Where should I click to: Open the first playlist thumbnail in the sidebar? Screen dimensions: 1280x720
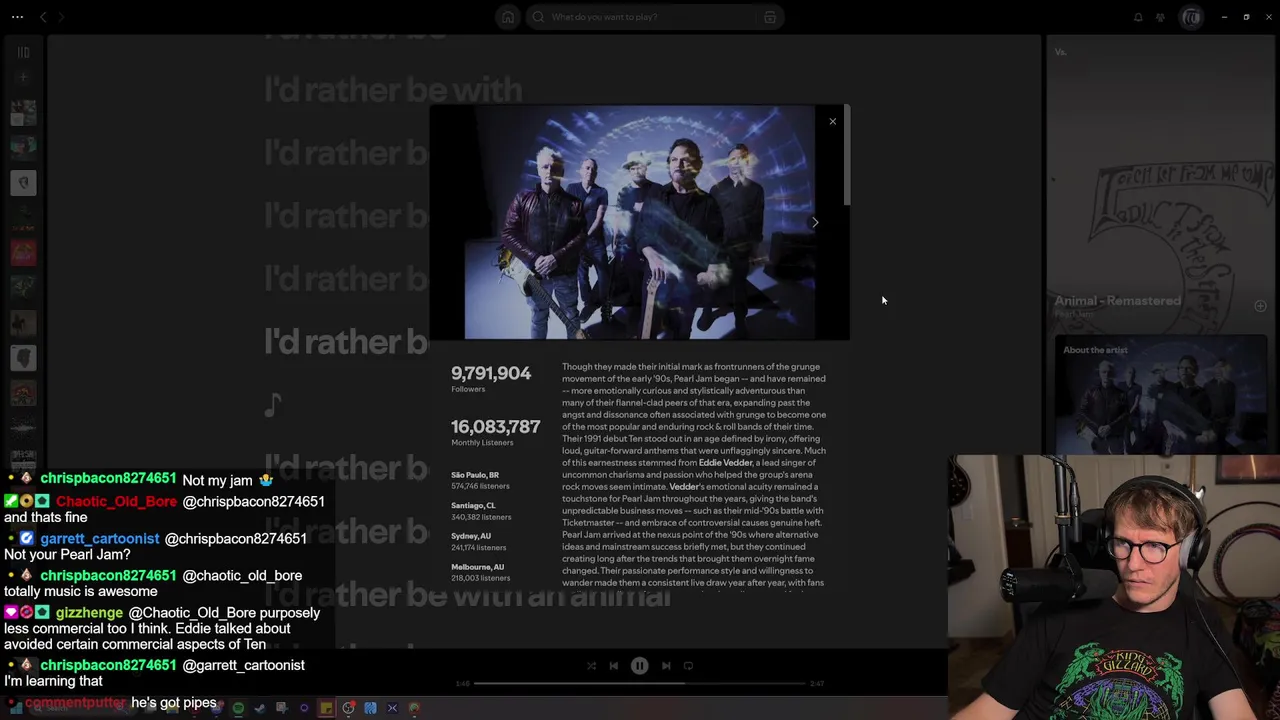point(23,113)
